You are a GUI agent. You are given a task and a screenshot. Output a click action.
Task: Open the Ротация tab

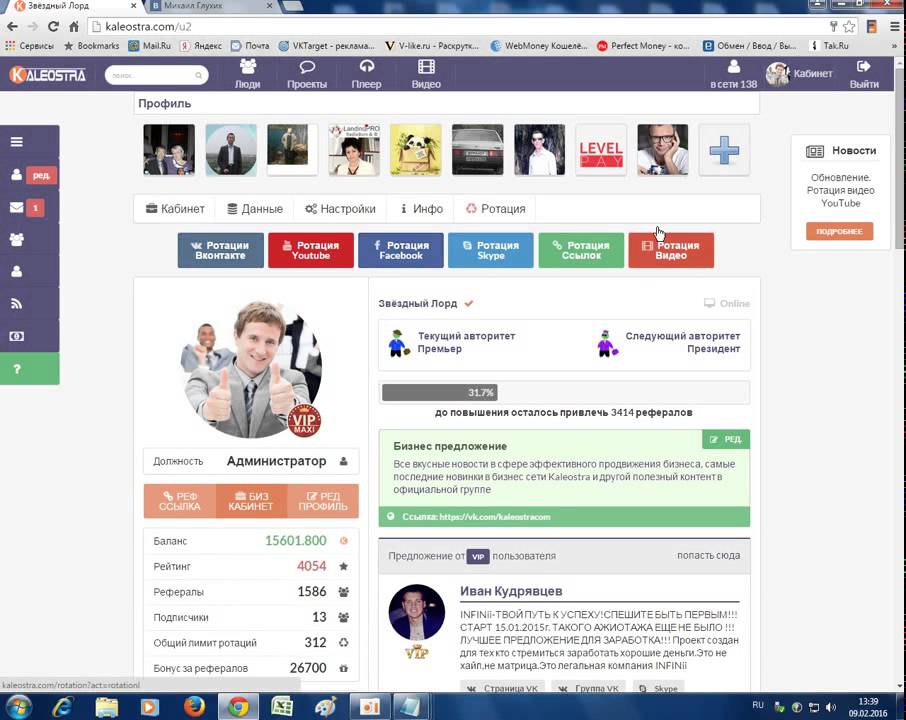click(x=495, y=209)
